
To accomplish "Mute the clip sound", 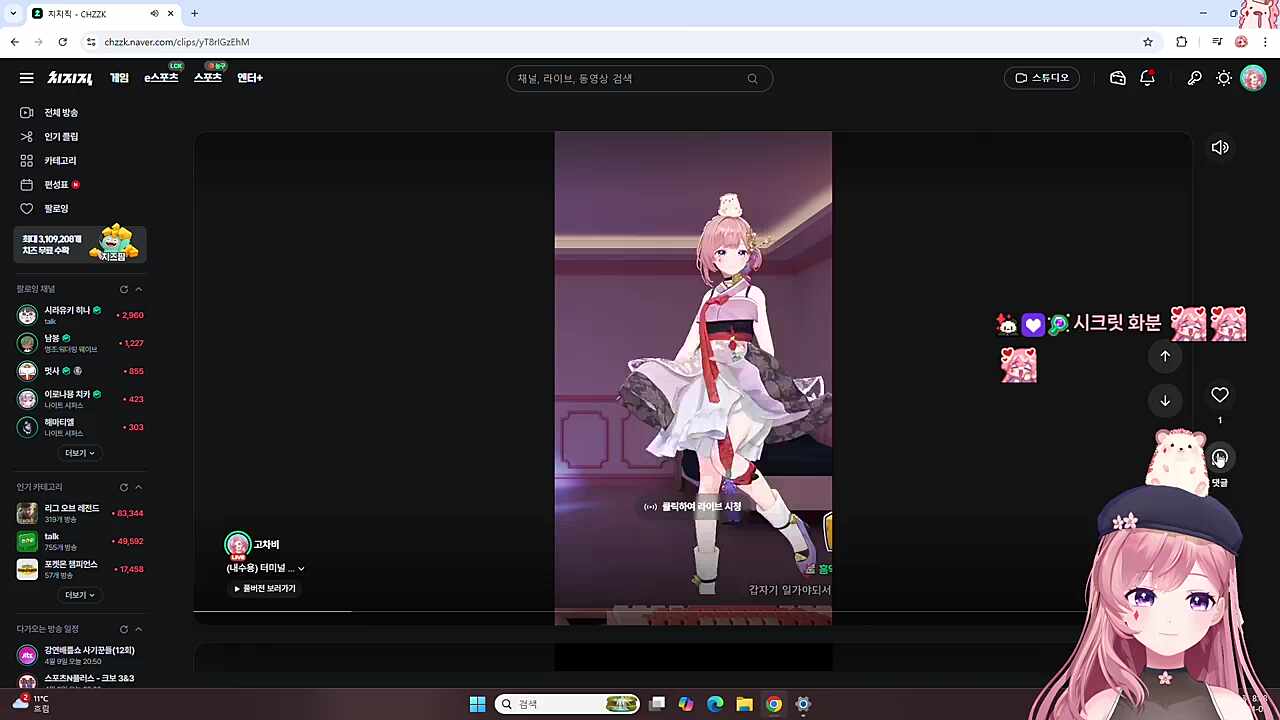I will tap(1220, 148).
